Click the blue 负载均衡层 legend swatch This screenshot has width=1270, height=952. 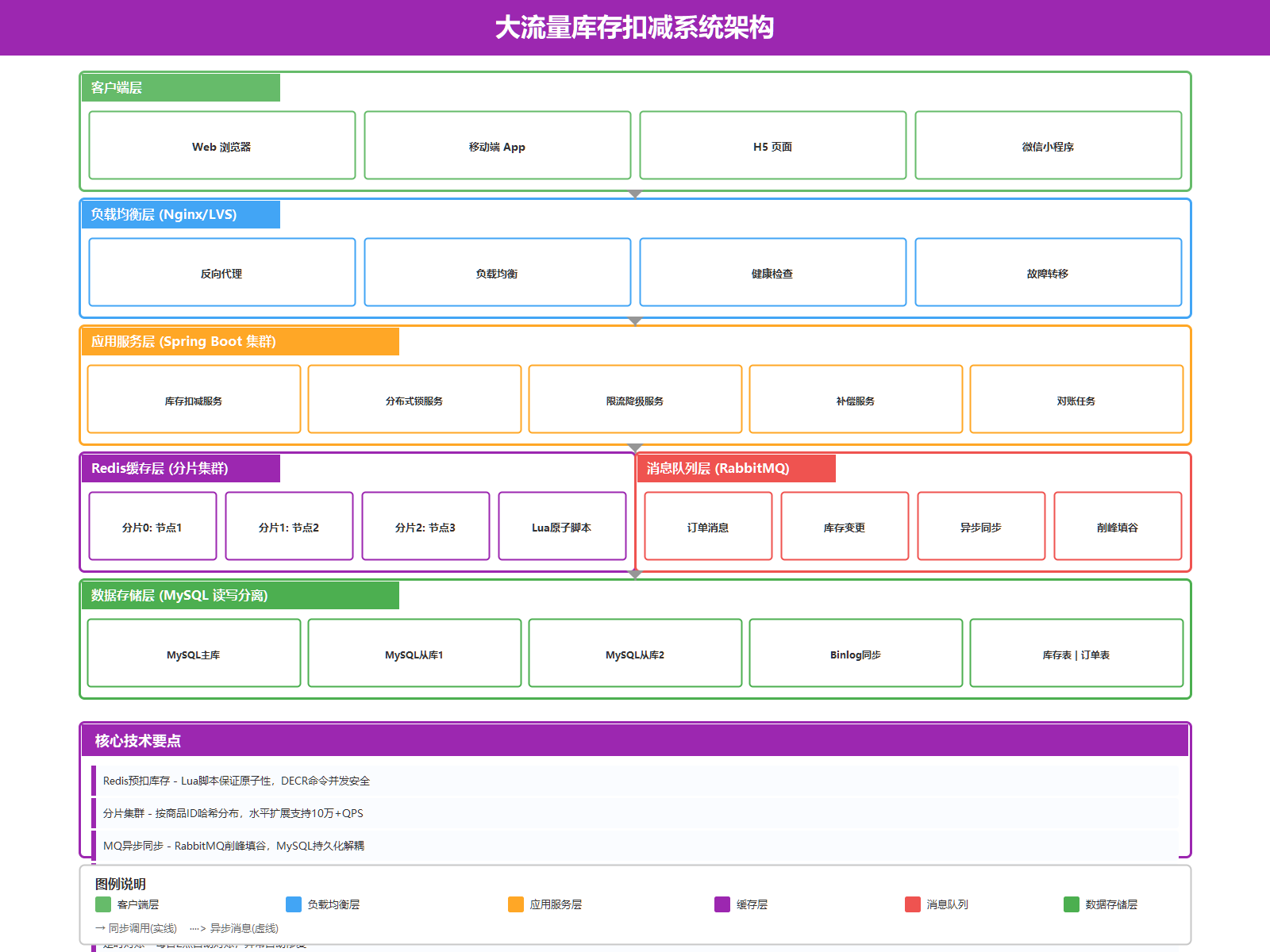[x=294, y=904]
